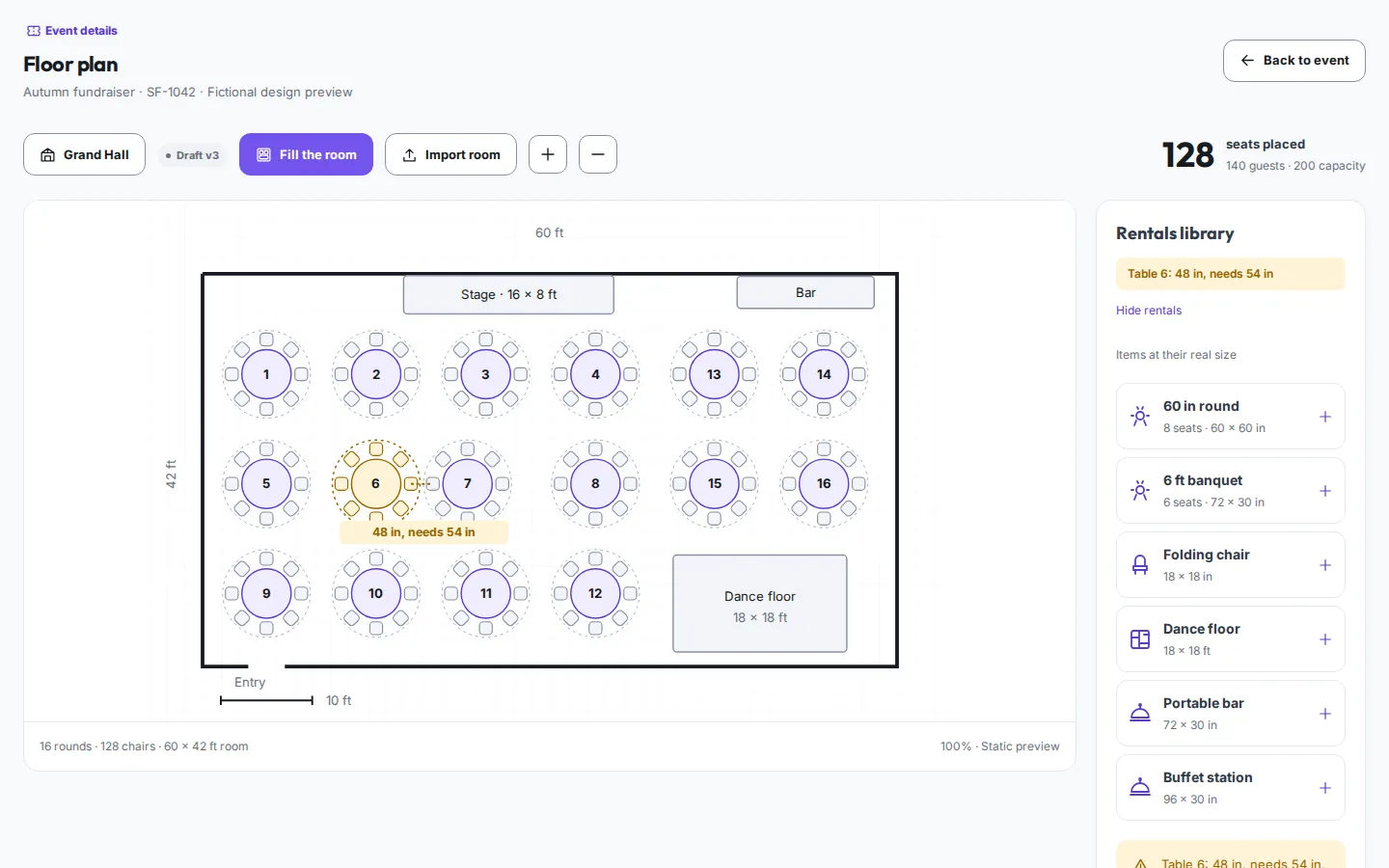Image resolution: width=1389 pixels, height=868 pixels.
Task: Click the Table 6 warning banner in Rentals library
Action: pyautogui.click(x=1231, y=274)
